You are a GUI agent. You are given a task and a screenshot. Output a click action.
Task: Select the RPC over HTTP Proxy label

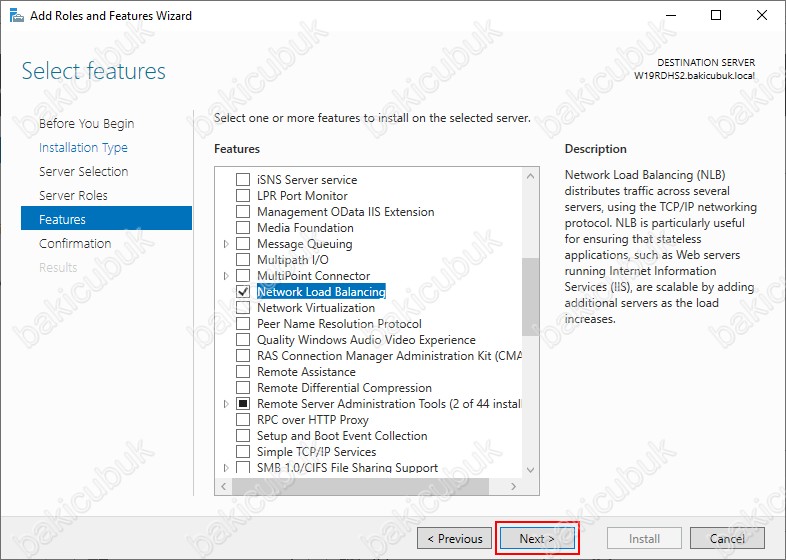(x=313, y=420)
